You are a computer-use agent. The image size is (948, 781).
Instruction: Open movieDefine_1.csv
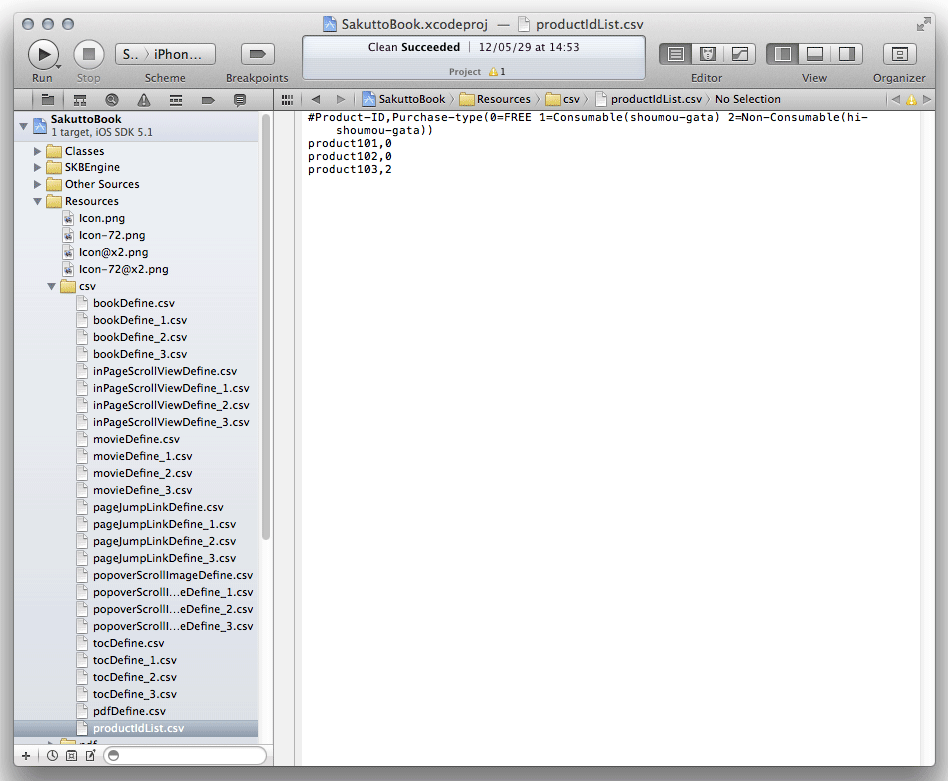pyautogui.click(x=142, y=456)
